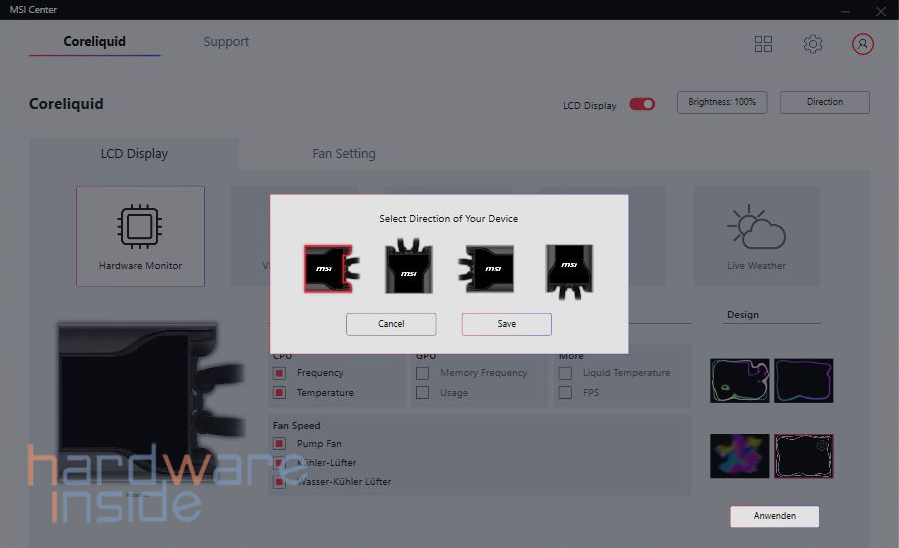
Task: Select the tubes-up device direction
Action: tap(409, 266)
